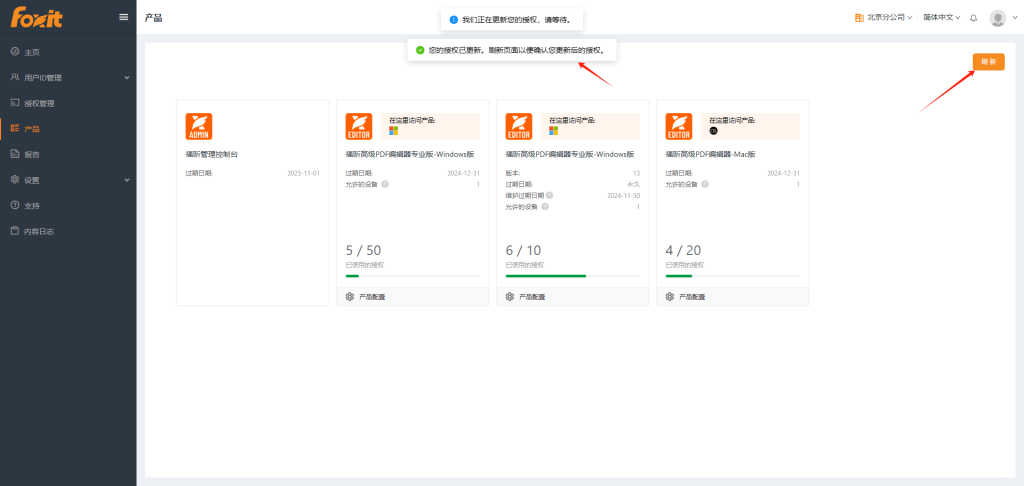The width and height of the screenshot is (1024, 486).
Task: Open 产品配置 on the 6 / 10 card
Action: pyautogui.click(x=532, y=297)
